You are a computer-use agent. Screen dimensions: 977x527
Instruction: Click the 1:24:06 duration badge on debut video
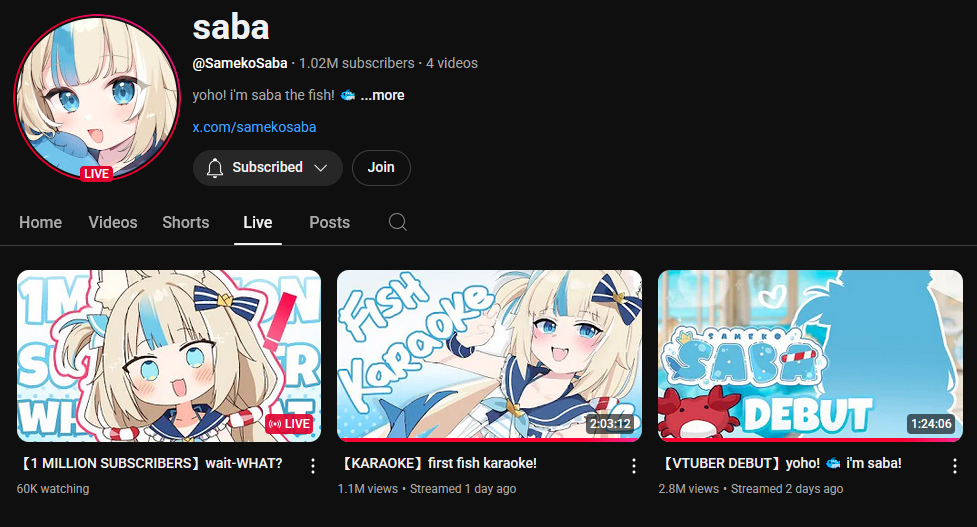[932, 424]
